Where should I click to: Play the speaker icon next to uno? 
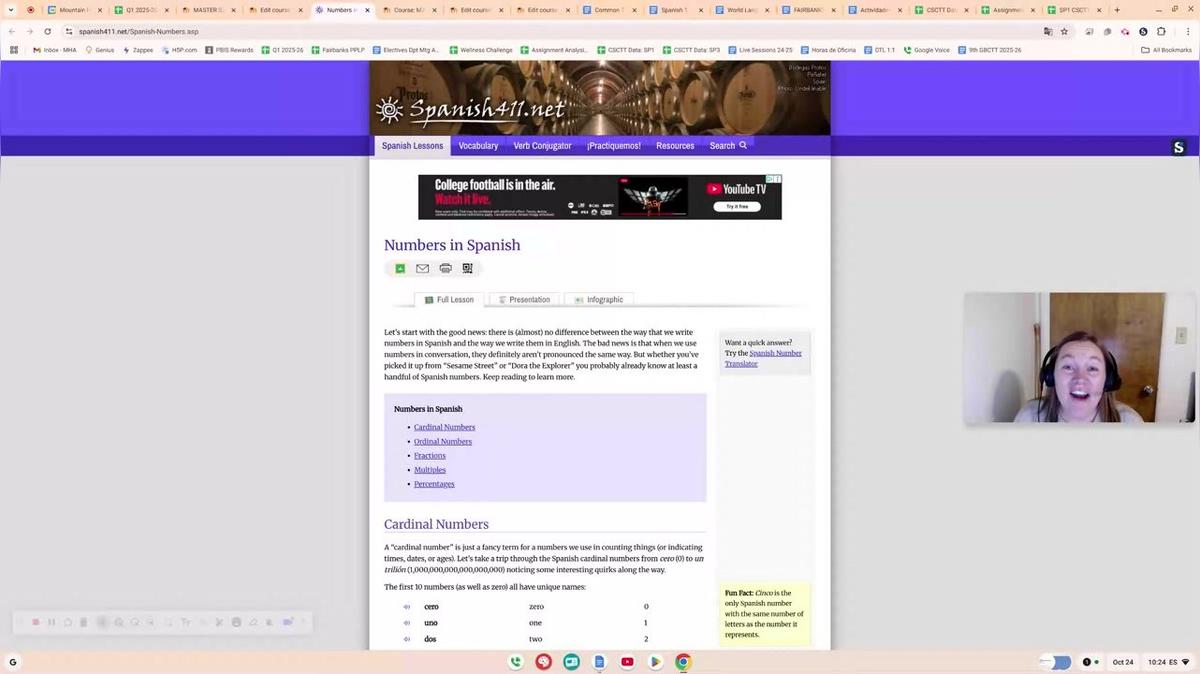pyautogui.click(x=407, y=623)
